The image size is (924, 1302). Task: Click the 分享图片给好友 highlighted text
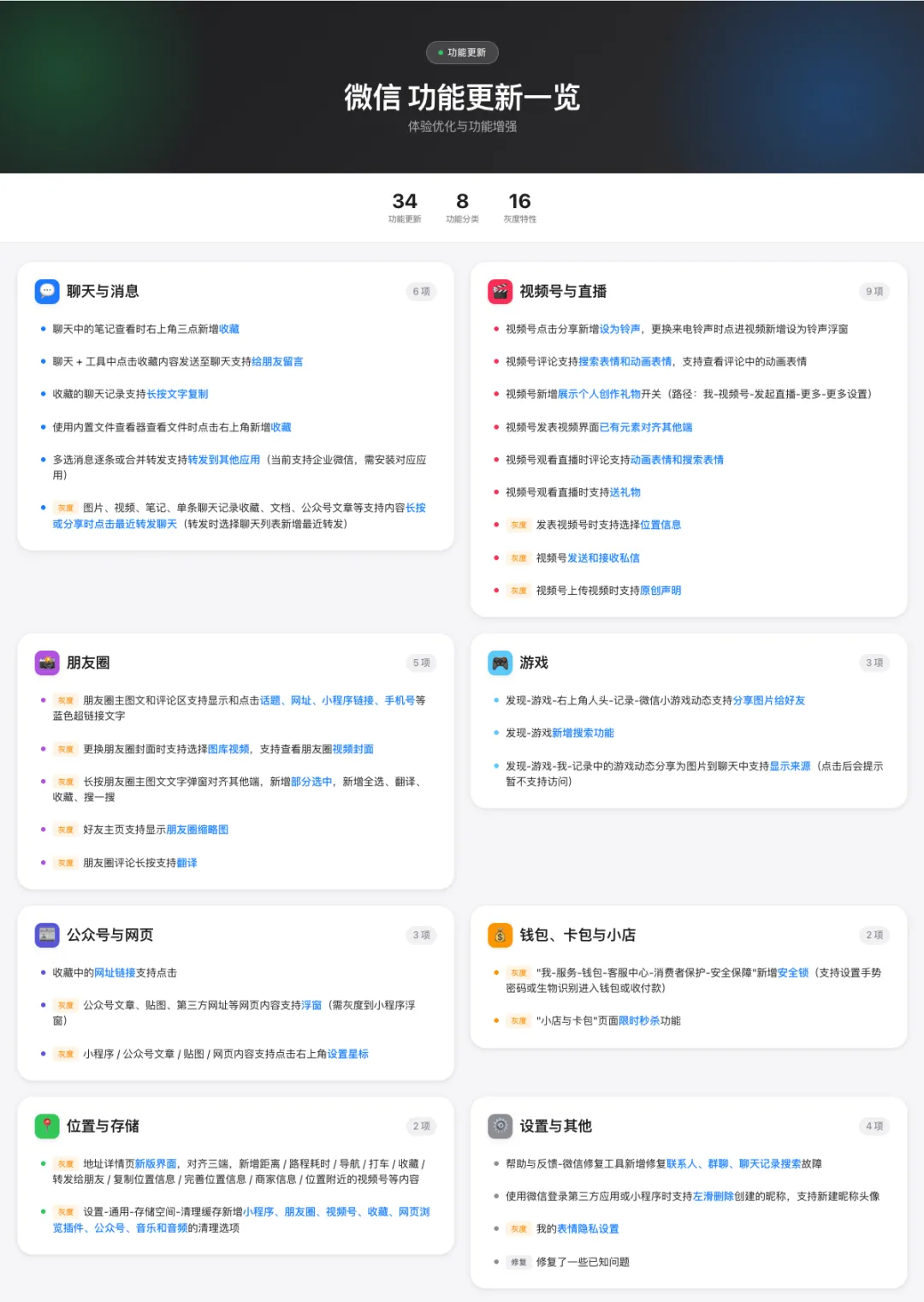pyautogui.click(x=769, y=700)
